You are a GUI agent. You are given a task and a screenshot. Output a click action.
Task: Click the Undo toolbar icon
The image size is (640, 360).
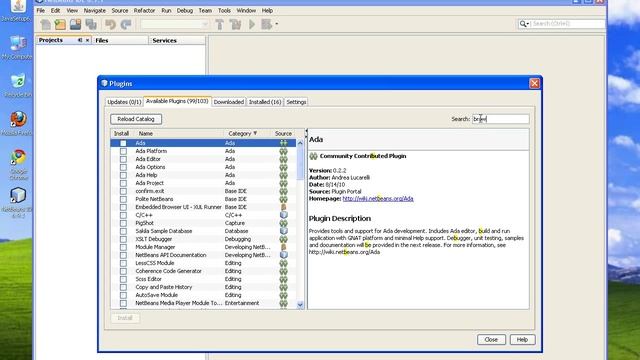pos(110,24)
